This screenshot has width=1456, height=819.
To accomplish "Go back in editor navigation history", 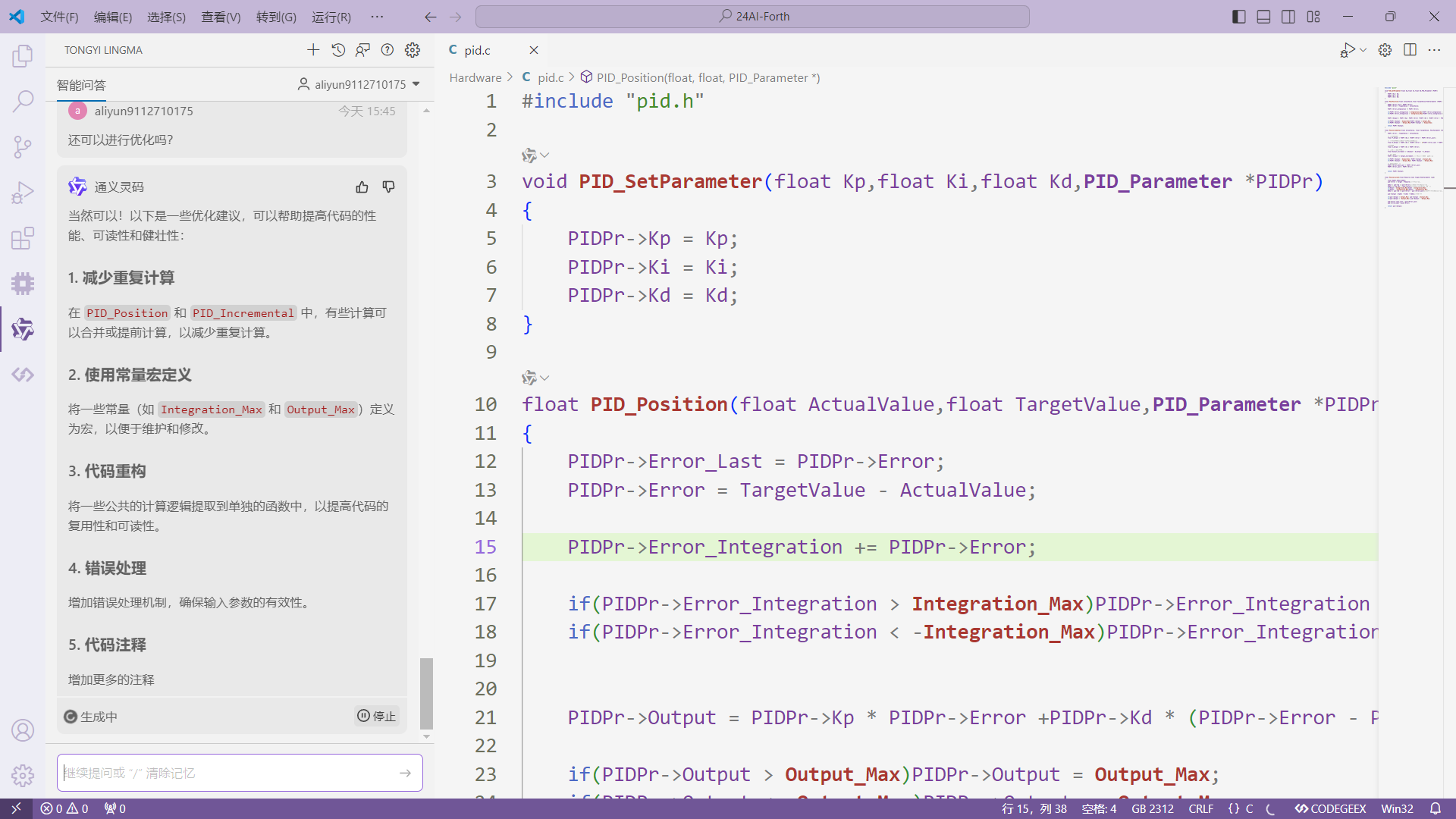I will click(430, 17).
